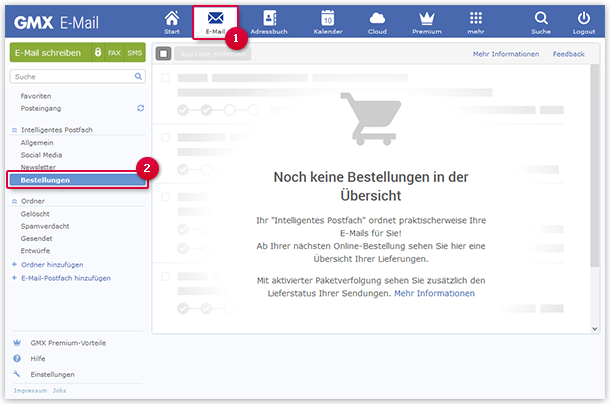Click the Feedback link

(568, 54)
